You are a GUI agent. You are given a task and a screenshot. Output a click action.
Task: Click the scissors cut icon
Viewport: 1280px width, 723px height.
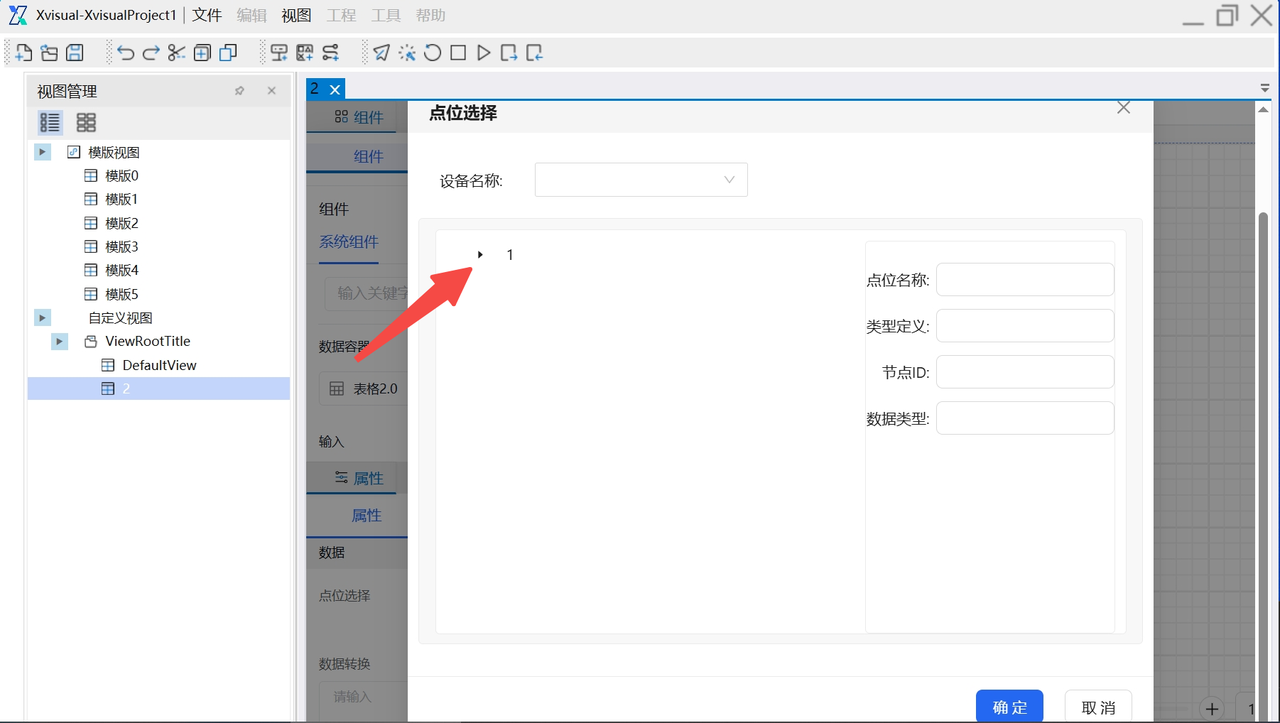click(177, 53)
